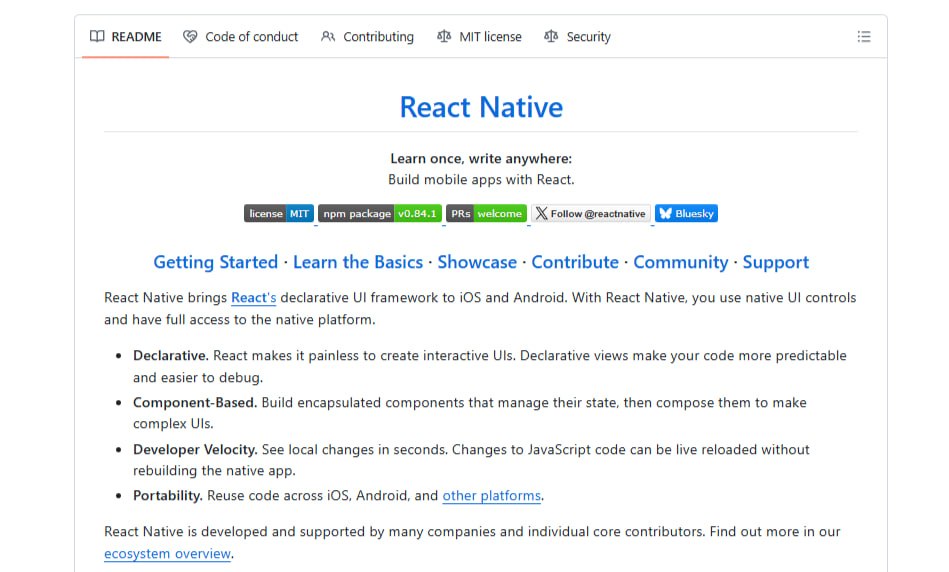Switch to the Code of conduct tab
Viewport: 949px width, 572px height.
click(x=241, y=37)
